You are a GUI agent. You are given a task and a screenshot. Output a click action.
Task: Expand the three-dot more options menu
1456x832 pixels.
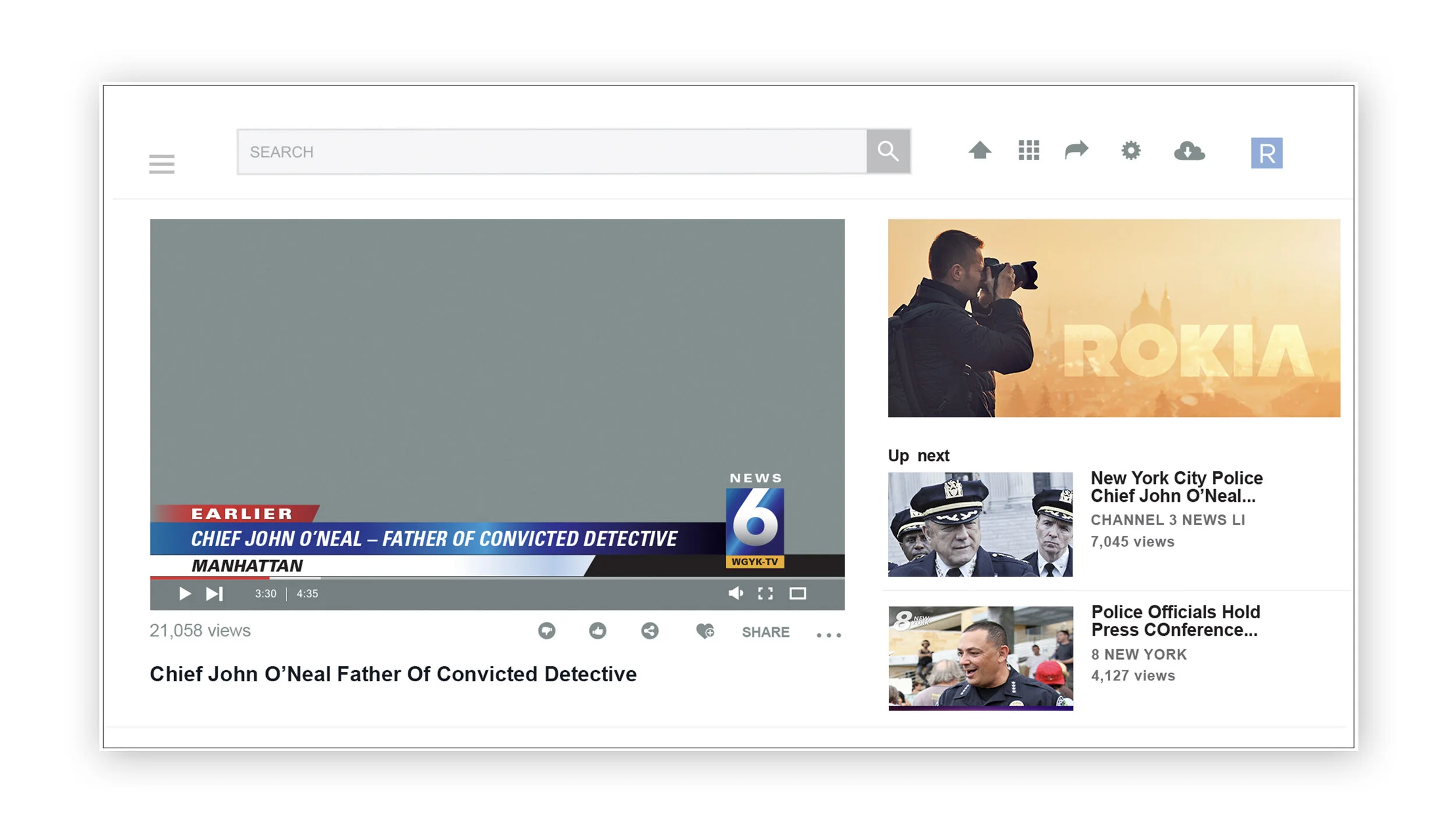829,635
